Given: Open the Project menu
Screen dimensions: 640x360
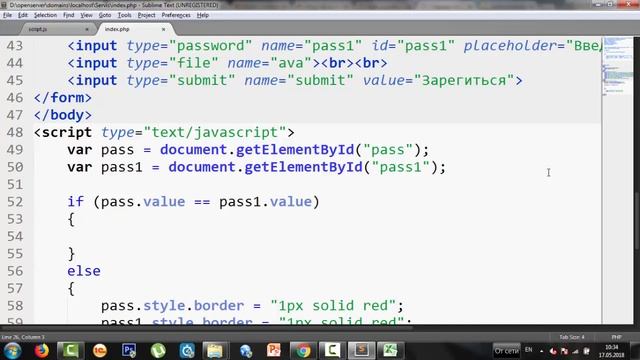Looking at the screenshot, I should 147,15.
